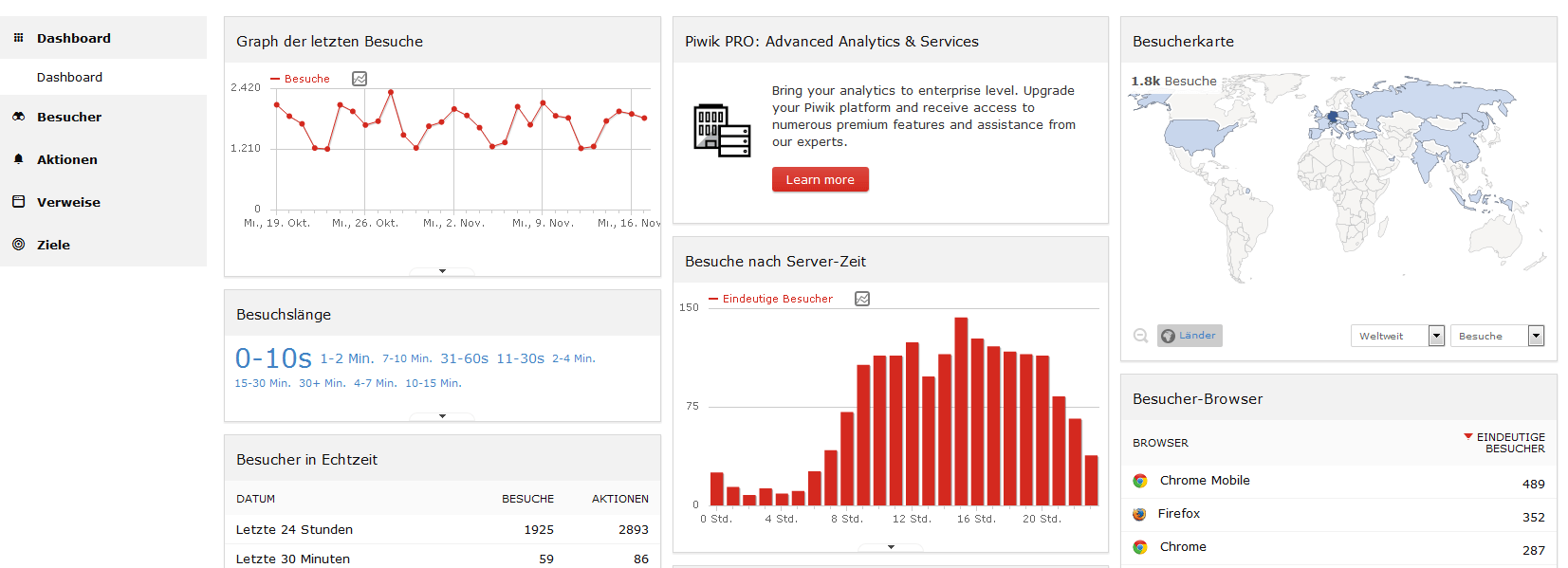Click the Firefox browser icon
The image size is (1568, 568).
point(1140,514)
